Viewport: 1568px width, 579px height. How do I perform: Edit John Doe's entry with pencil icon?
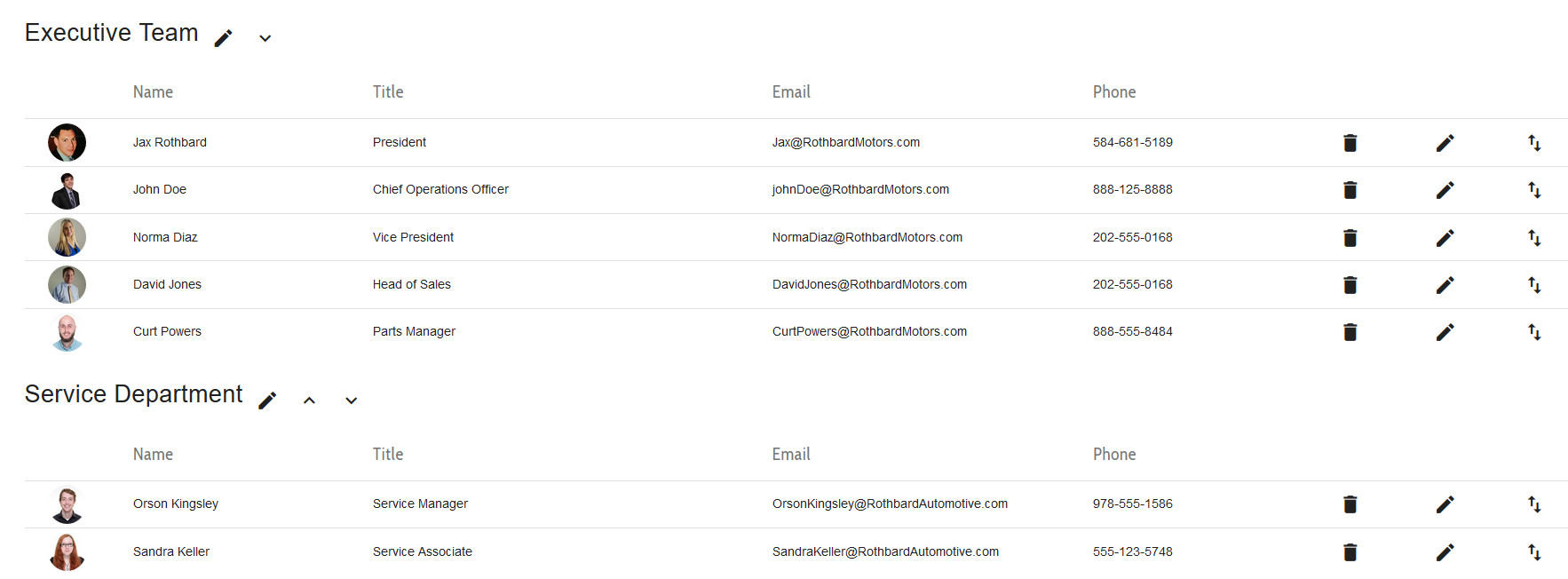(1445, 190)
